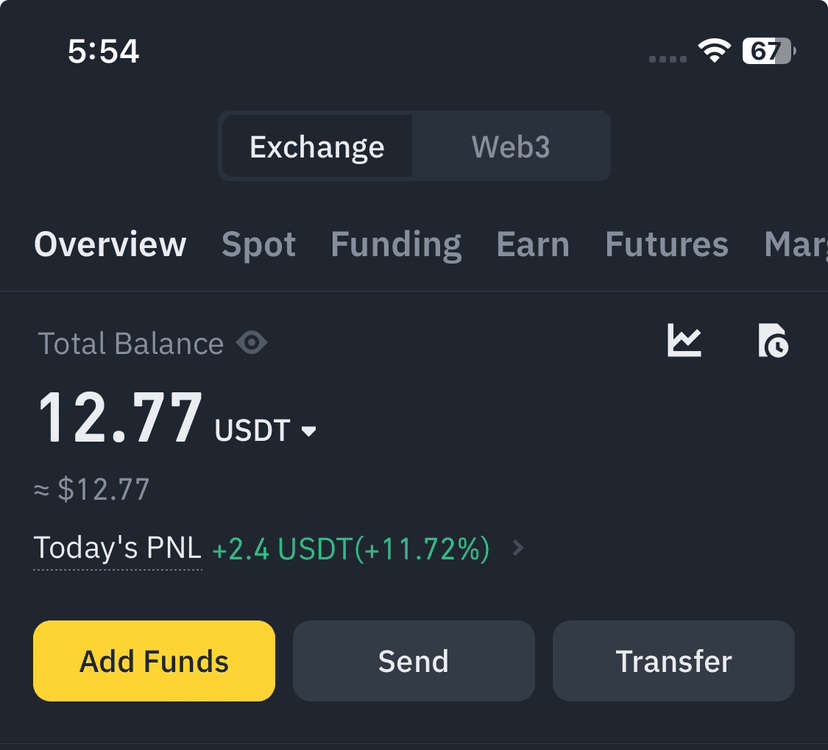Image resolution: width=828 pixels, height=750 pixels.
Task: Open the Funding tab
Action: 396,245
